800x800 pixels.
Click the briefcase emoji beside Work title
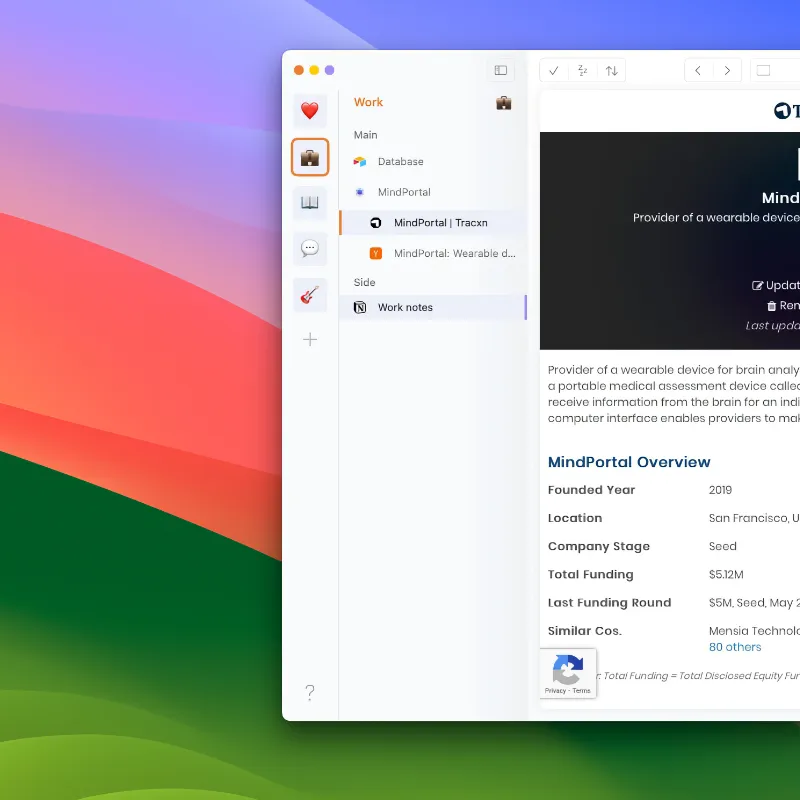point(504,103)
